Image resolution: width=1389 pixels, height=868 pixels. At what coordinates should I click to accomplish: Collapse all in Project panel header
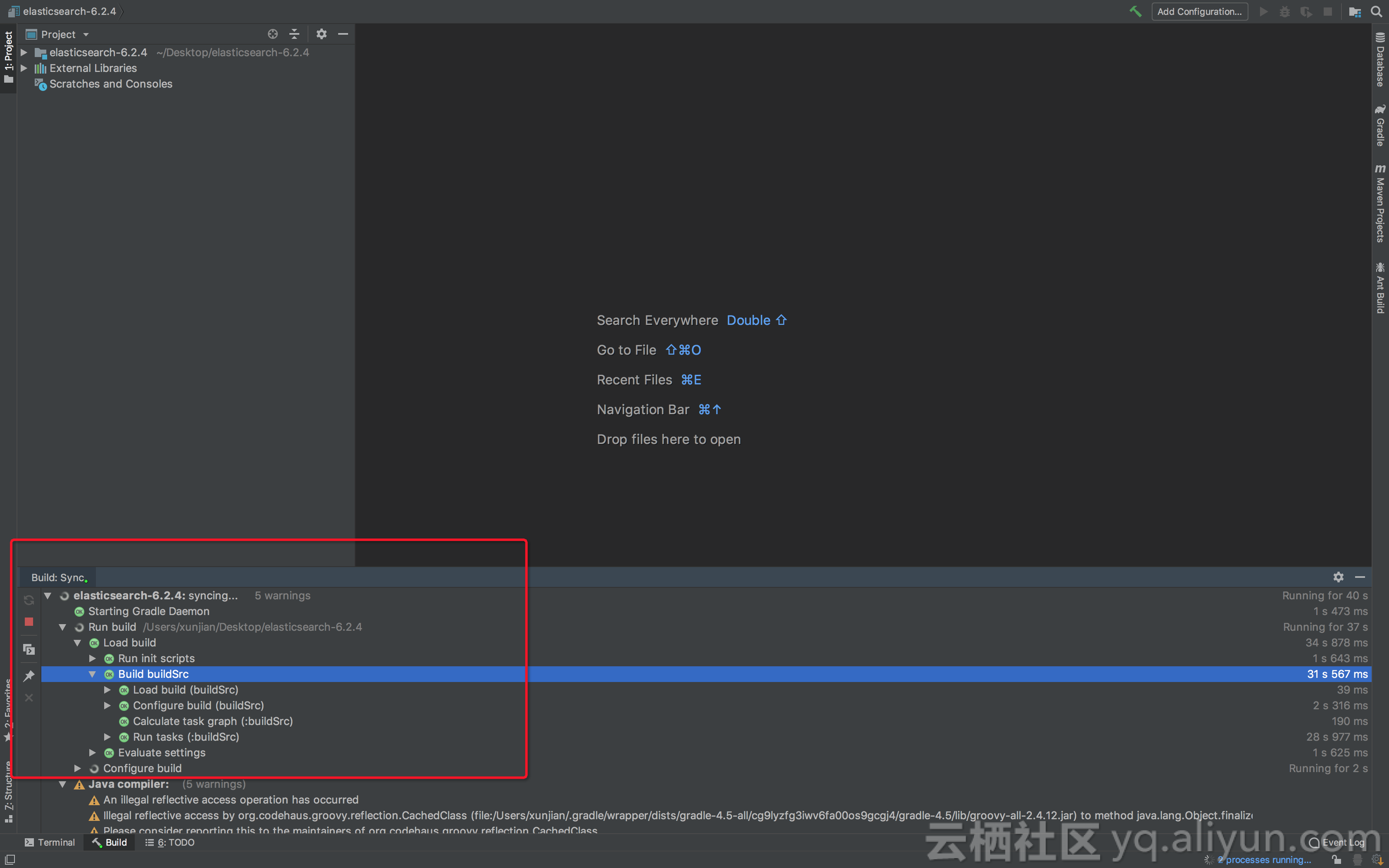(x=294, y=34)
